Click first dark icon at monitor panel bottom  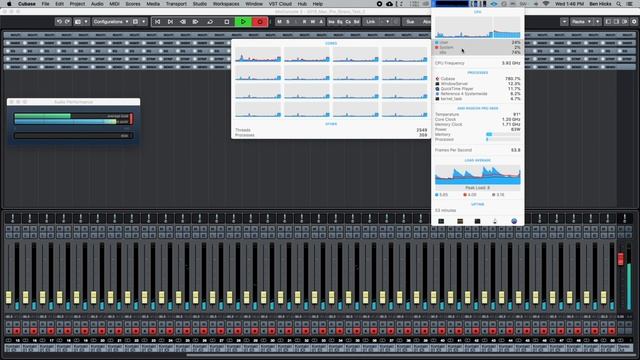(x=441, y=221)
